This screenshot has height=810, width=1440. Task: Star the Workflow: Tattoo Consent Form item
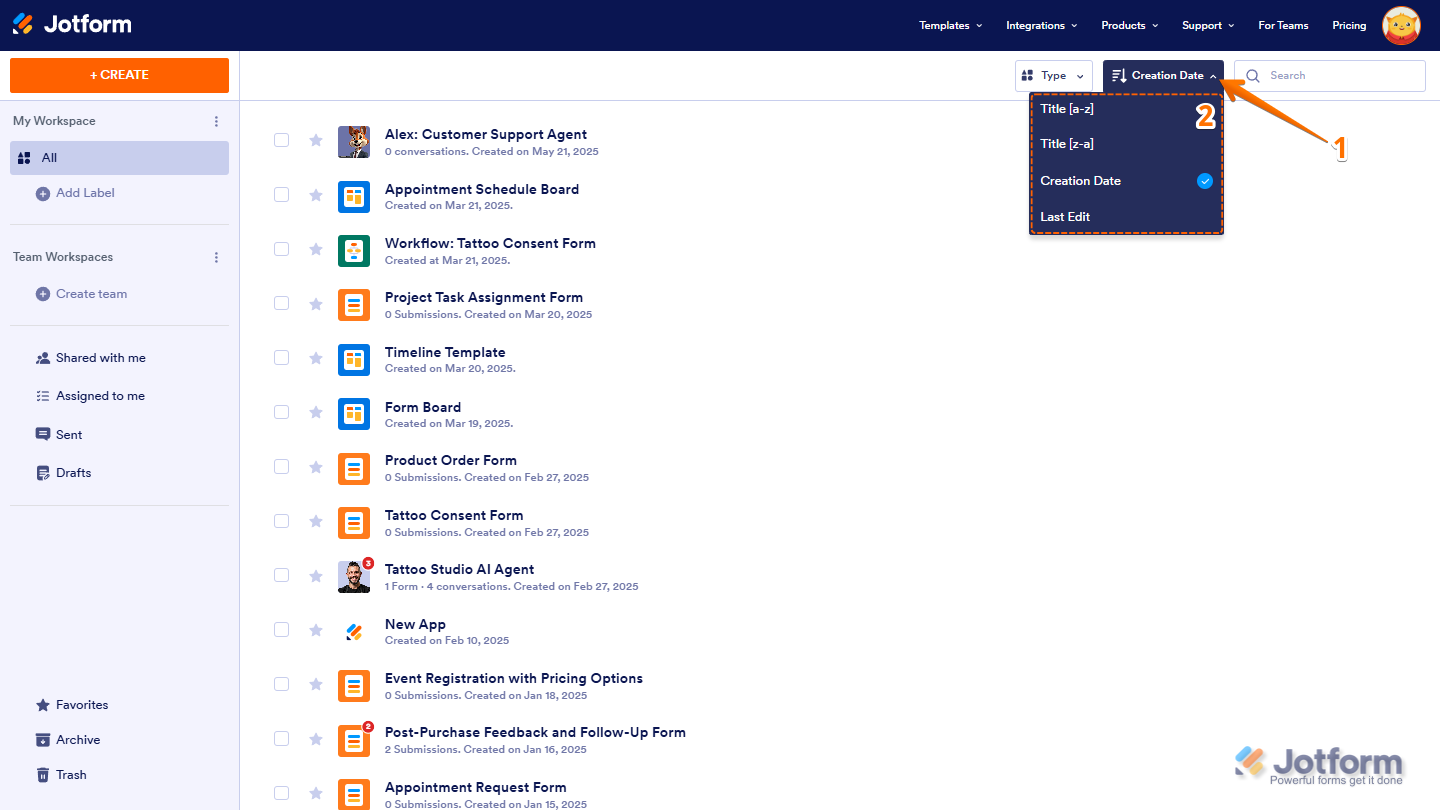(x=316, y=249)
